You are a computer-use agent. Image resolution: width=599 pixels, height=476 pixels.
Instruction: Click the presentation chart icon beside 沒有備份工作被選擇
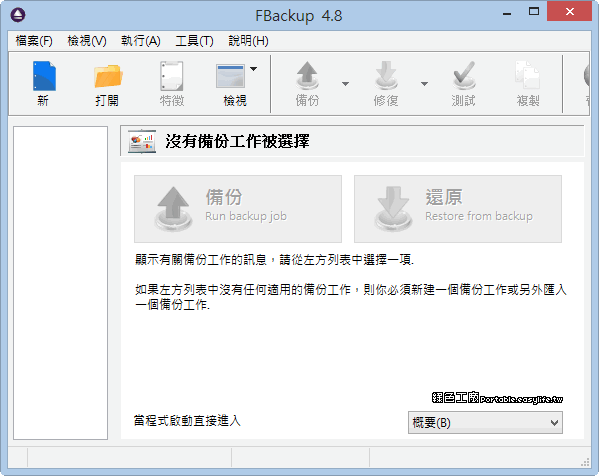[x=142, y=141]
